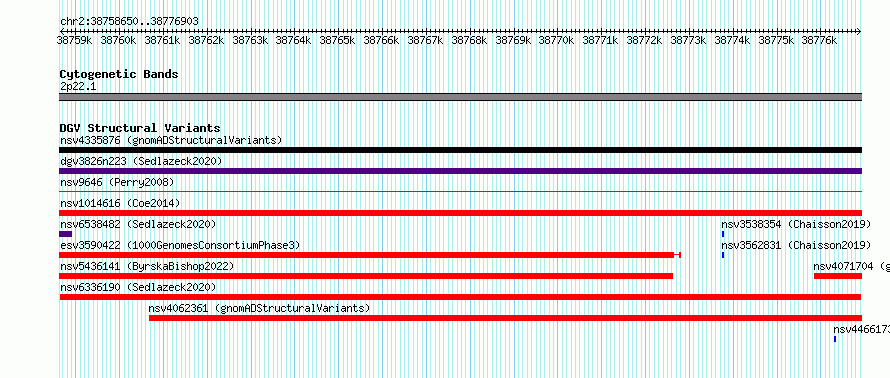
Task: Select the thin red nsv9646 variant line
Action: point(460,192)
